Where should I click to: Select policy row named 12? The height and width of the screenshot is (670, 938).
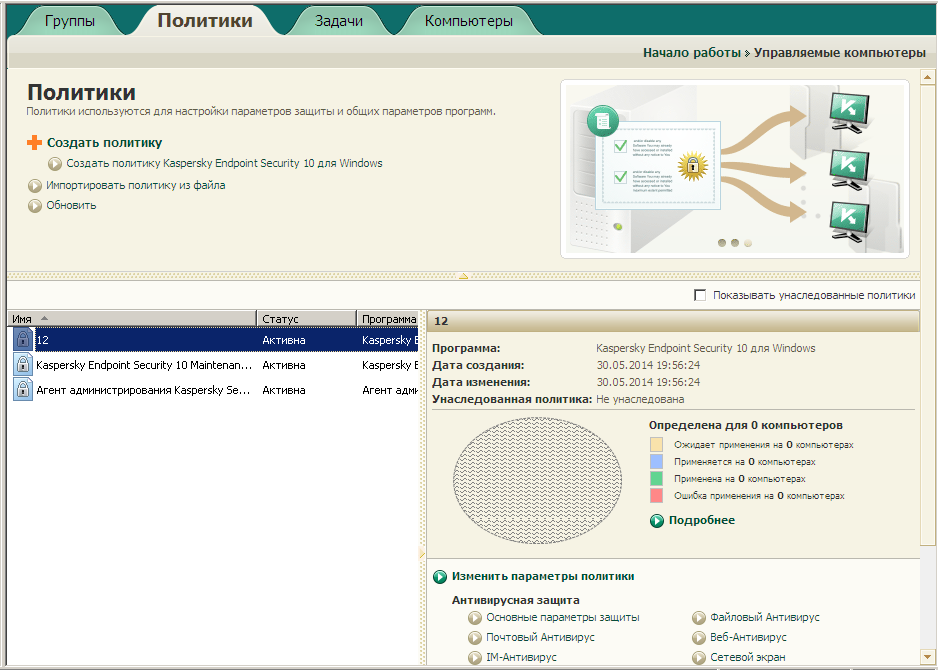click(213, 340)
